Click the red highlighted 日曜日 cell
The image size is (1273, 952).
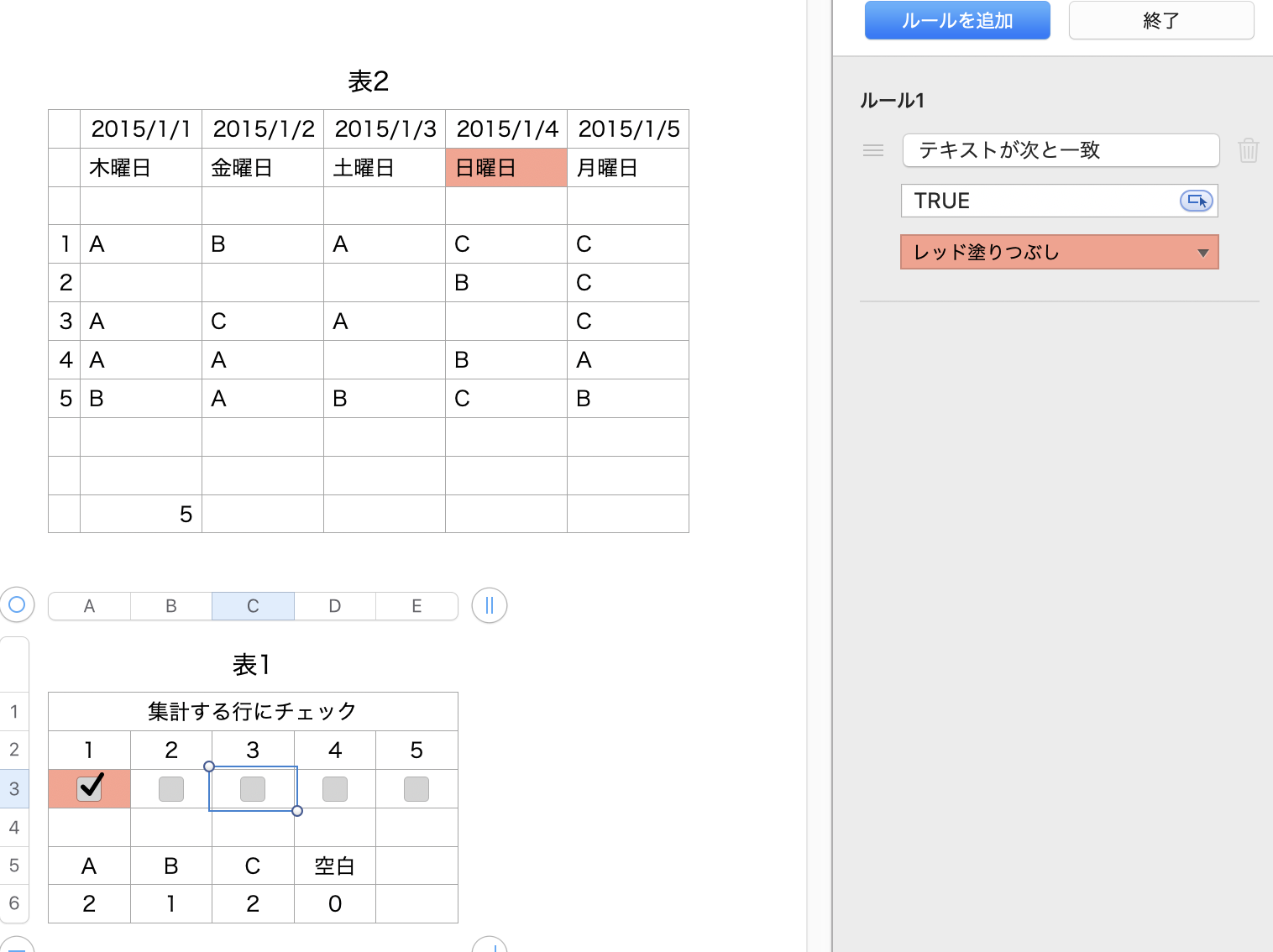coord(506,168)
